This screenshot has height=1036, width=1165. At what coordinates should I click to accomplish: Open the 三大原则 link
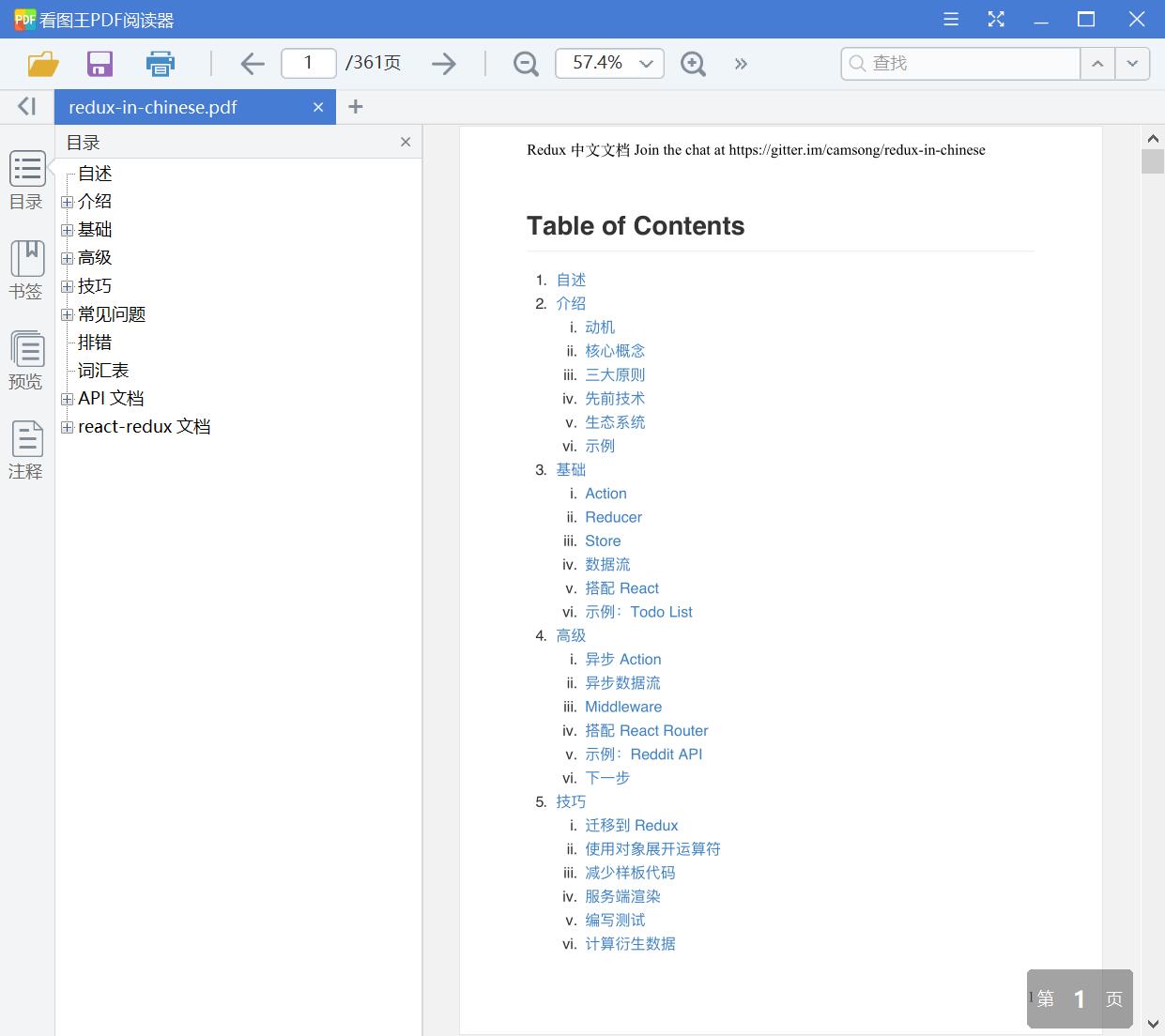point(615,374)
